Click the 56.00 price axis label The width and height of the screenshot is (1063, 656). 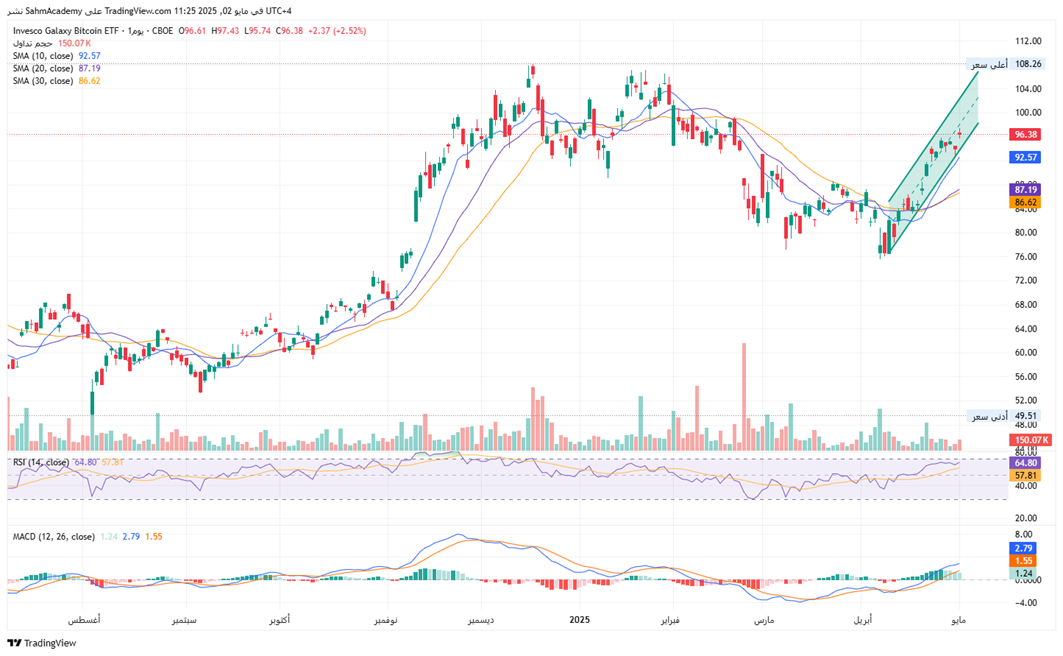coord(1026,377)
